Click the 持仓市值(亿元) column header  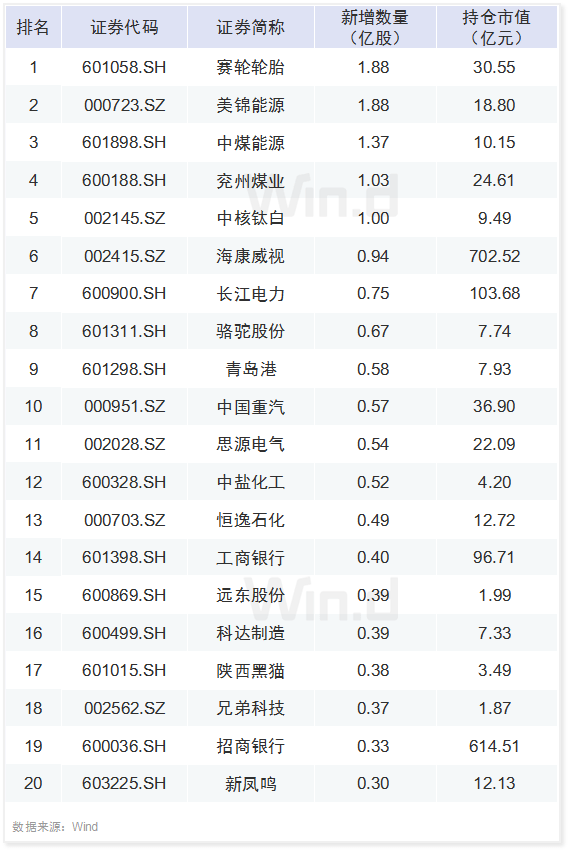click(x=496, y=27)
